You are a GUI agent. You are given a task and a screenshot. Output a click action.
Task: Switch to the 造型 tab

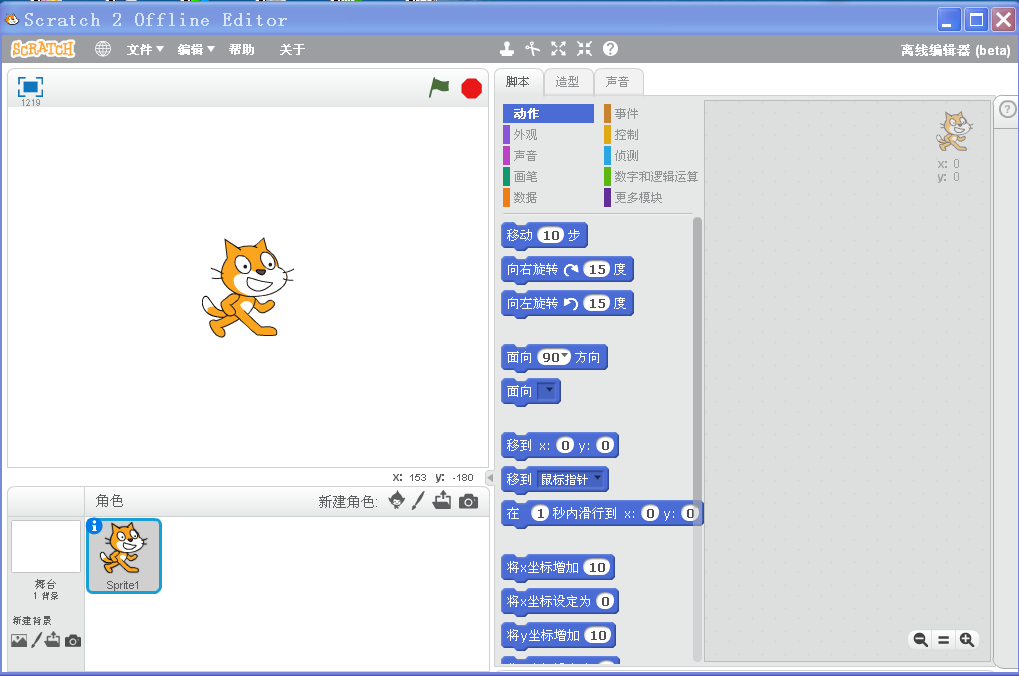[567, 82]
